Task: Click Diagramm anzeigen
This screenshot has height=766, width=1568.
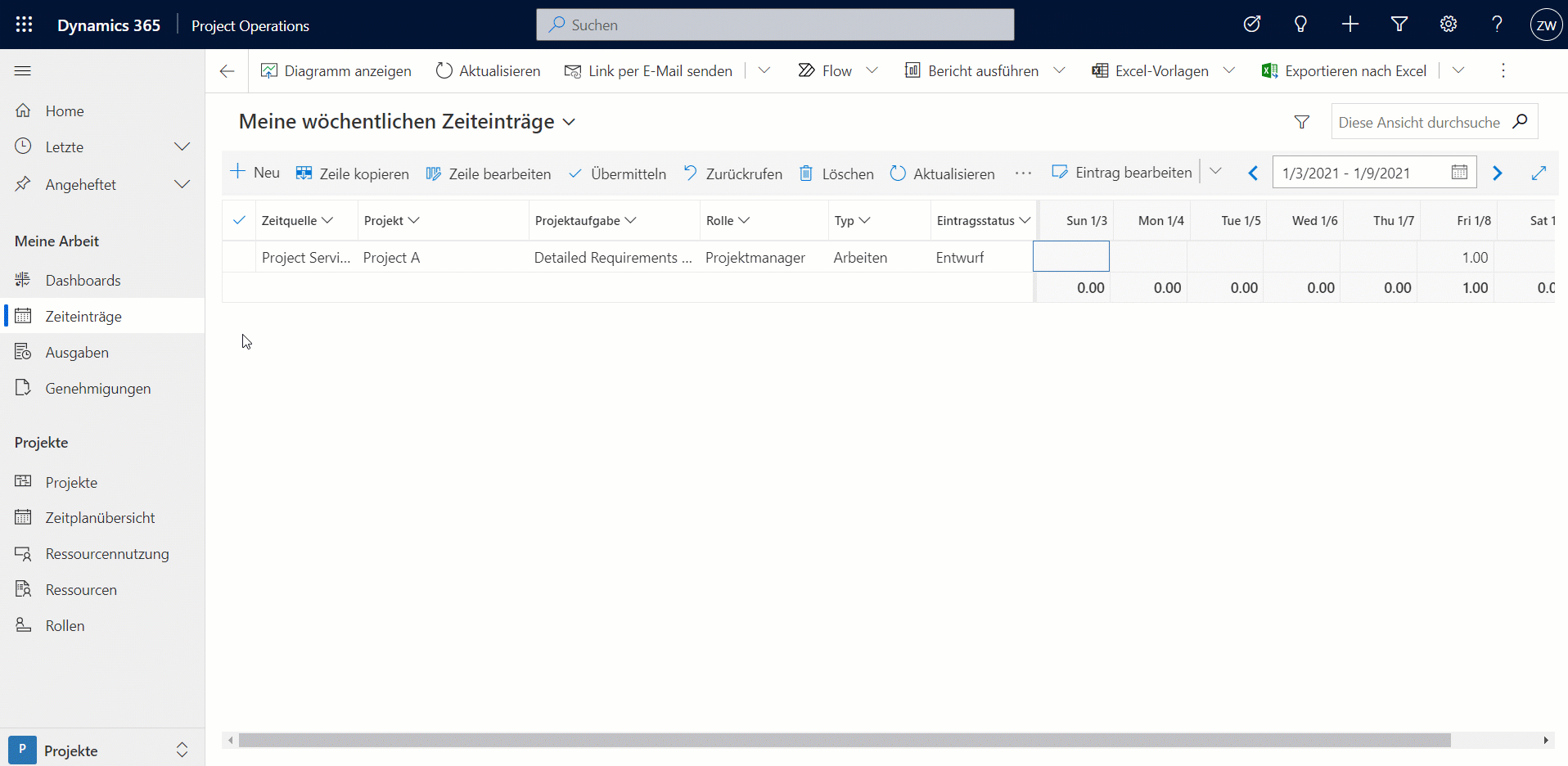Action: pos(336,71)
